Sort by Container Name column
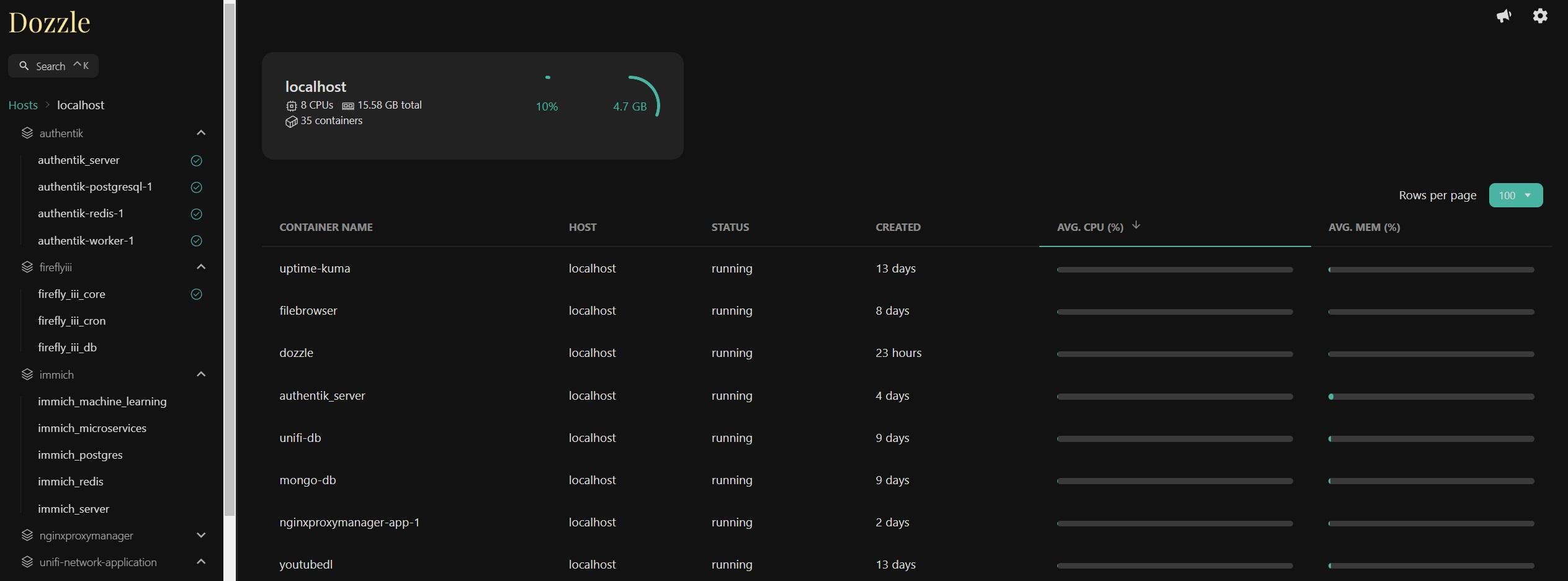 (326, 227)
